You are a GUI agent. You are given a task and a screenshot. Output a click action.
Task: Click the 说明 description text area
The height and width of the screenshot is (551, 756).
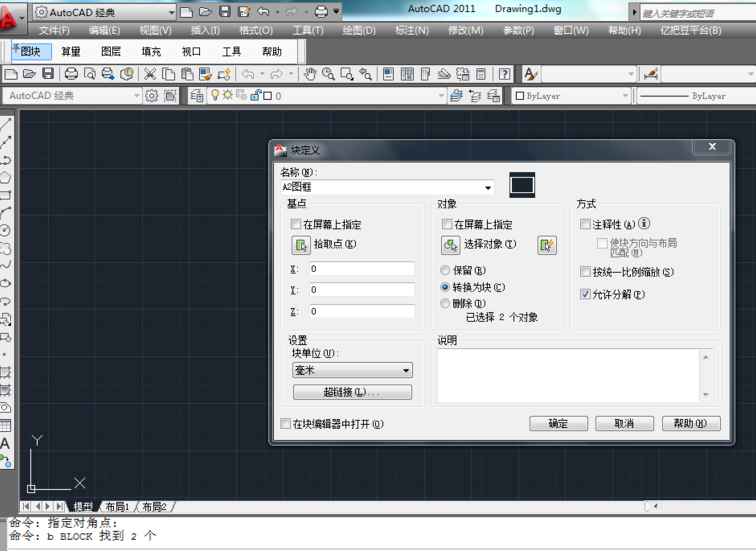[x=569, y=376]
